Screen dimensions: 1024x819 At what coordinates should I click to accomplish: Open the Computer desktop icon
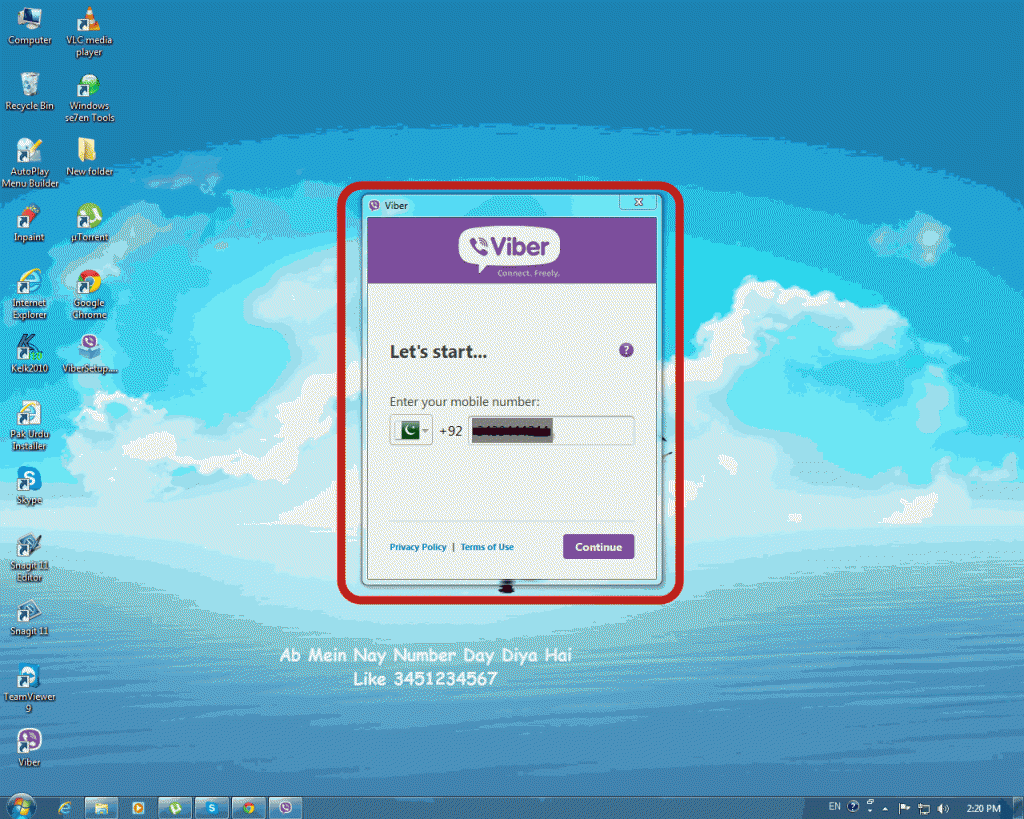(x=29, y=26)
